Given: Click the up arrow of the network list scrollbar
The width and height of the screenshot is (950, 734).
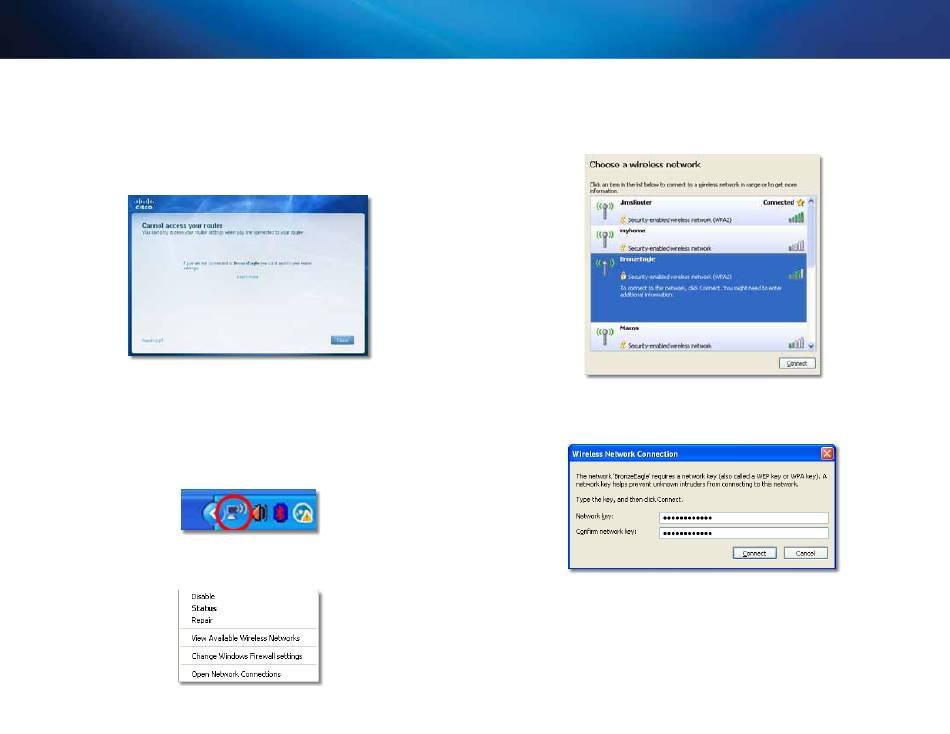Looking at the screenshot, I should (811, 201).
